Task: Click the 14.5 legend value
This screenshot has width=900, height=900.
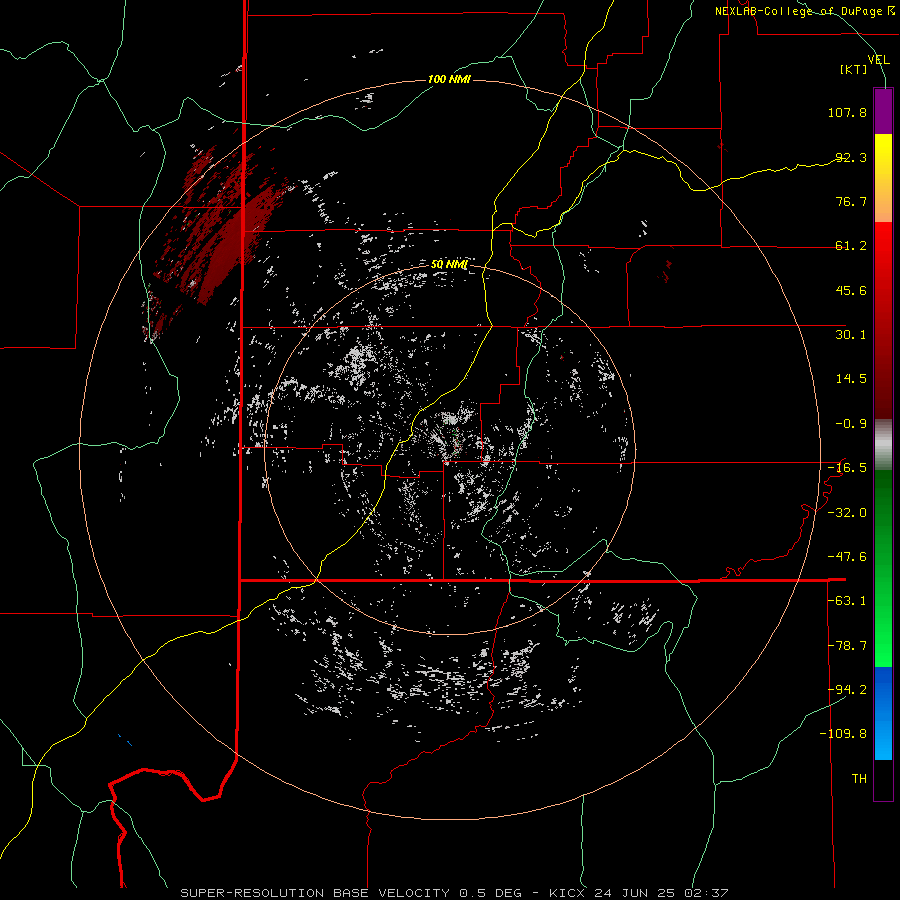Action: click(851, 379)
